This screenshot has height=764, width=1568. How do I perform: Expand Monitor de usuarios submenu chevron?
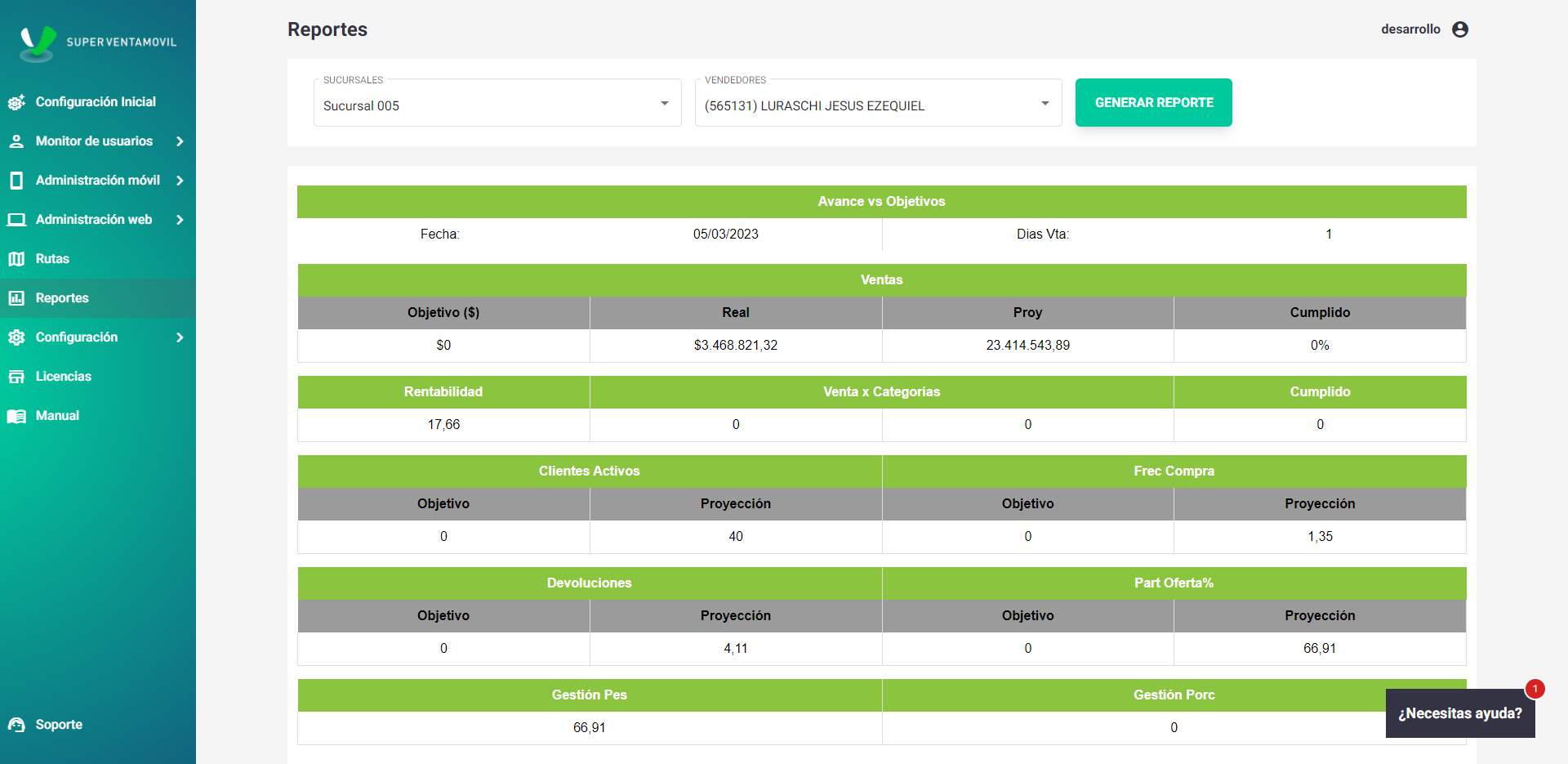pos(180,141)
